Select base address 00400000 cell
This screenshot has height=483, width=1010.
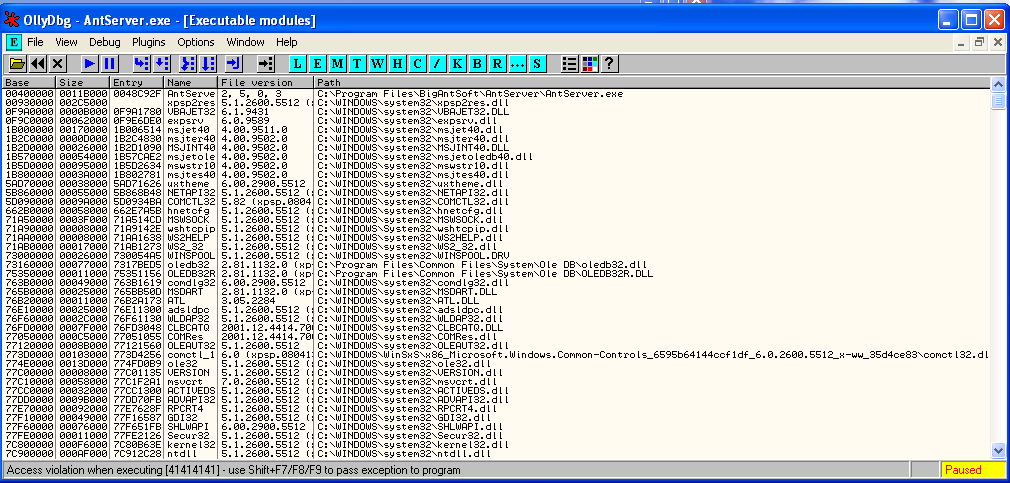pyautogui.click(x=30, y=93)
